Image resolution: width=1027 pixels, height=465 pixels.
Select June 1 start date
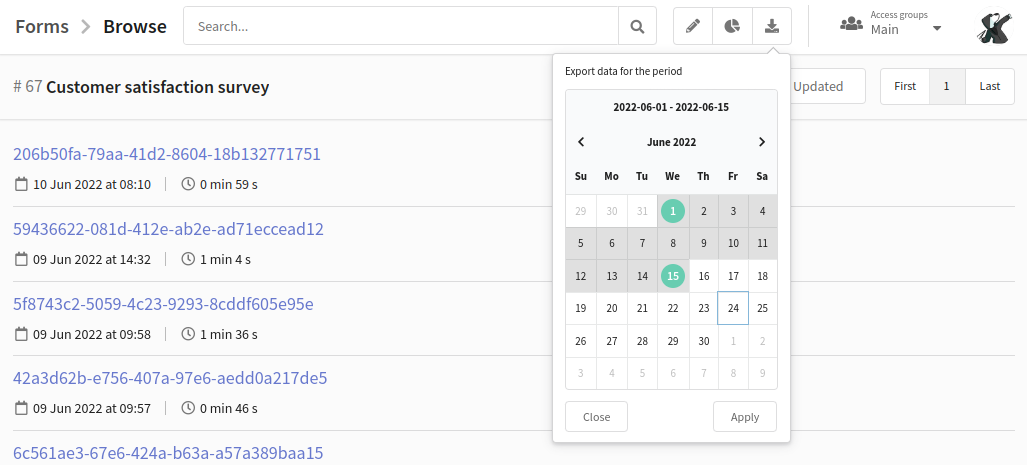(x=673, y=211)
